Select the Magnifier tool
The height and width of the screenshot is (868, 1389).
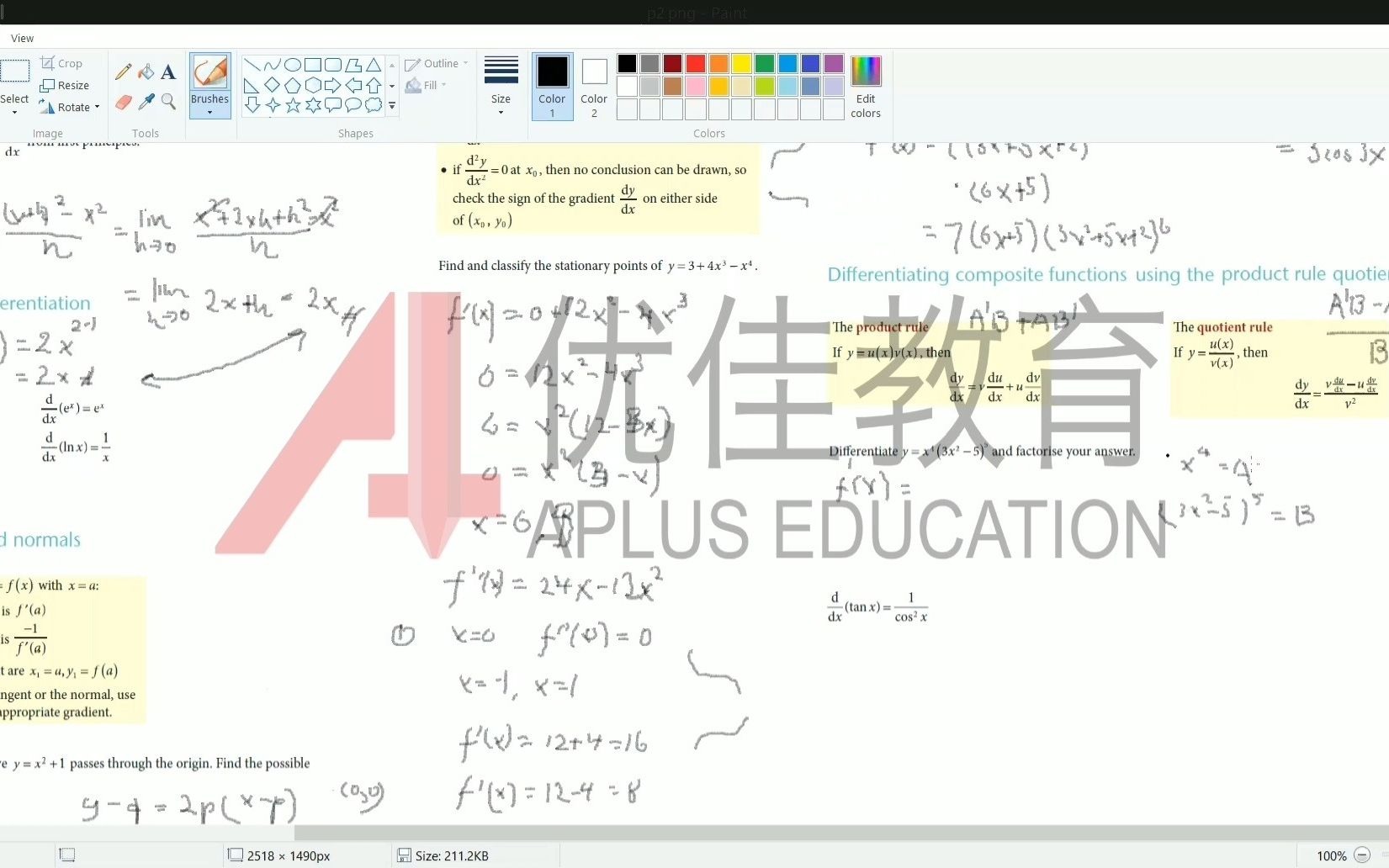click(x=168, y=102)
